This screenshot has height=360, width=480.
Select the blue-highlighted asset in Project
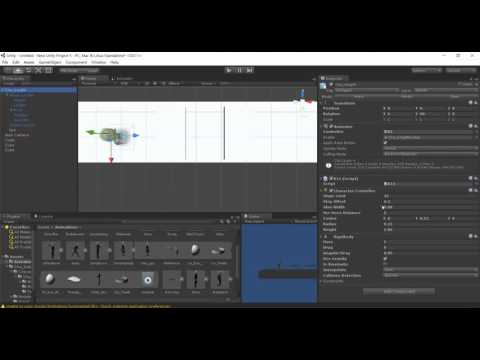148,280
